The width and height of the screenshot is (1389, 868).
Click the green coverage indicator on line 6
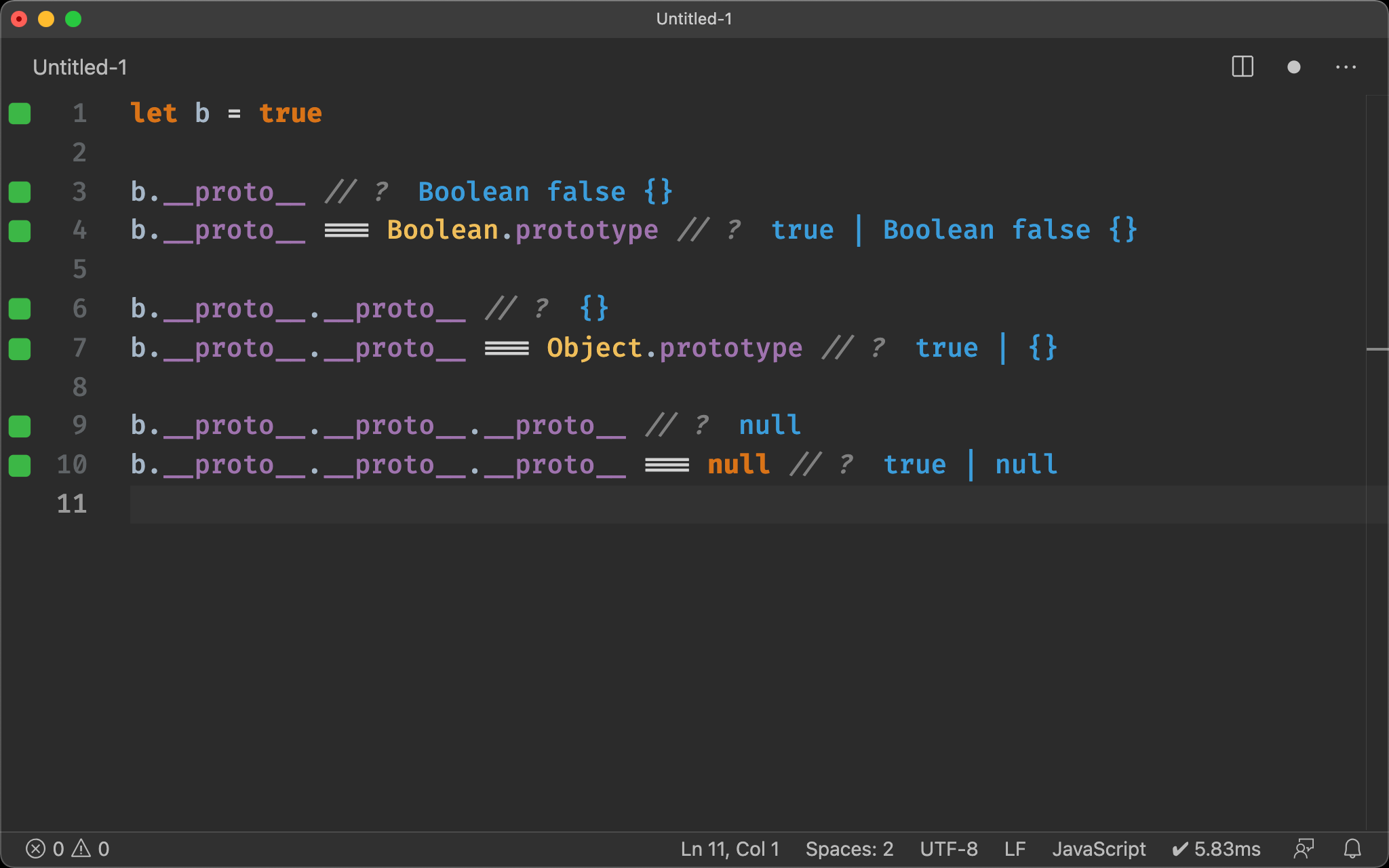[x=20, y=309]
